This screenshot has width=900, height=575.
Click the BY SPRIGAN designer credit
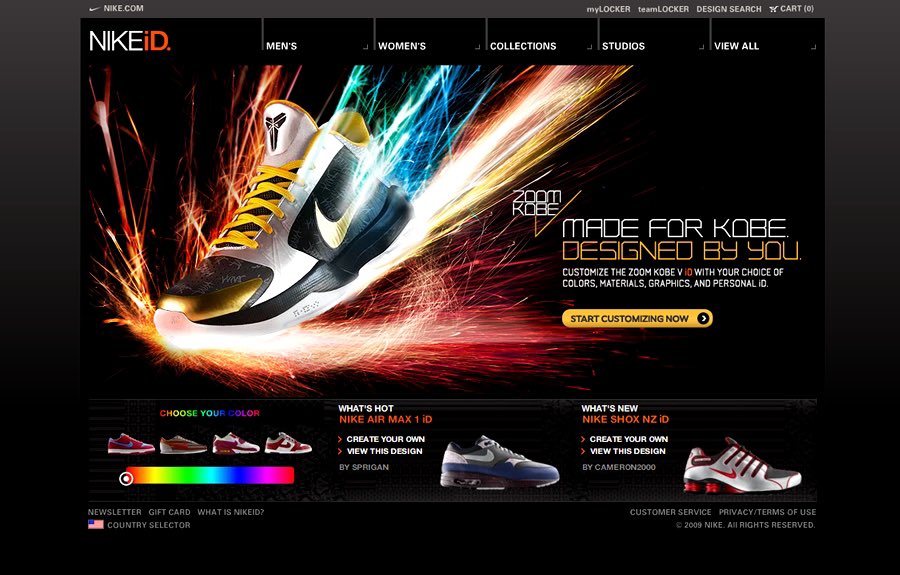point(364,467)
